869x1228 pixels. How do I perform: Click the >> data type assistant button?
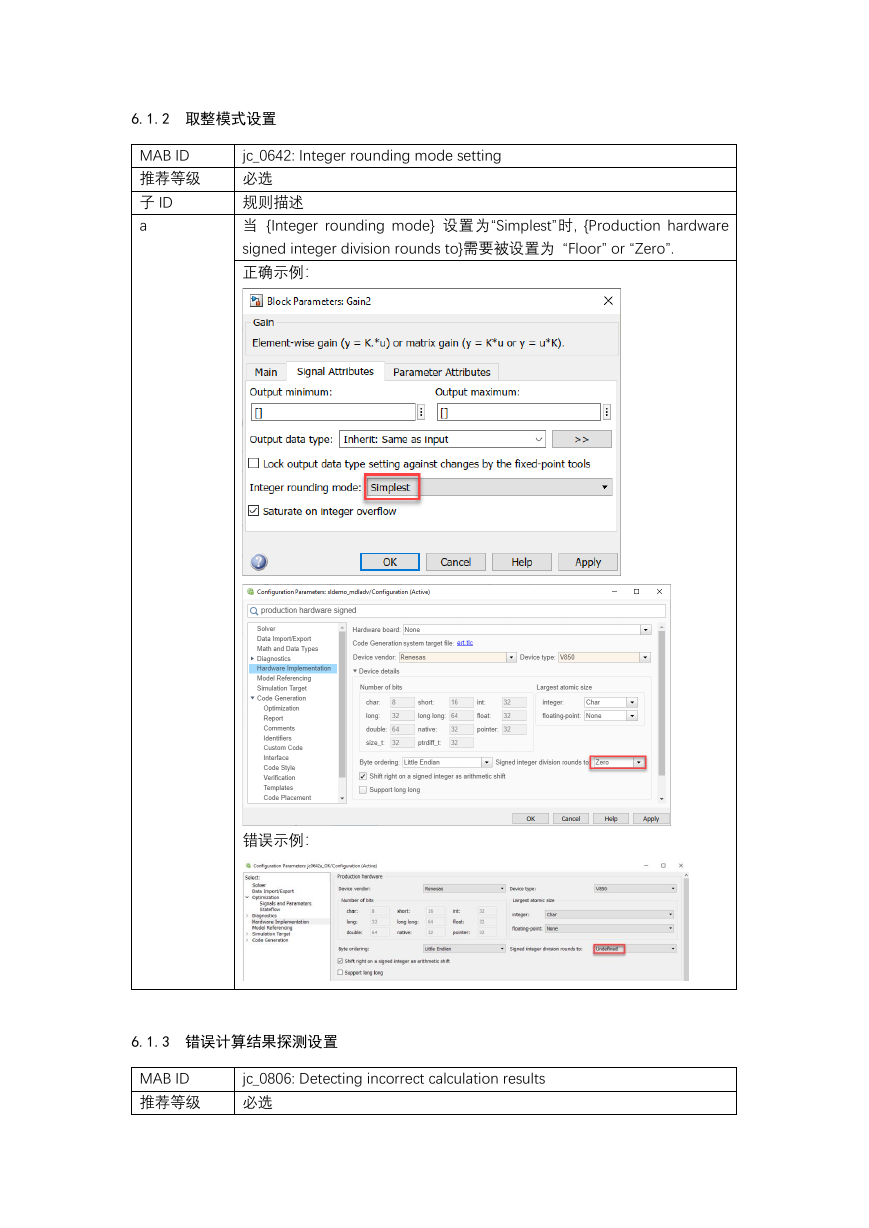pyautogui.click(x=582, y=439)
